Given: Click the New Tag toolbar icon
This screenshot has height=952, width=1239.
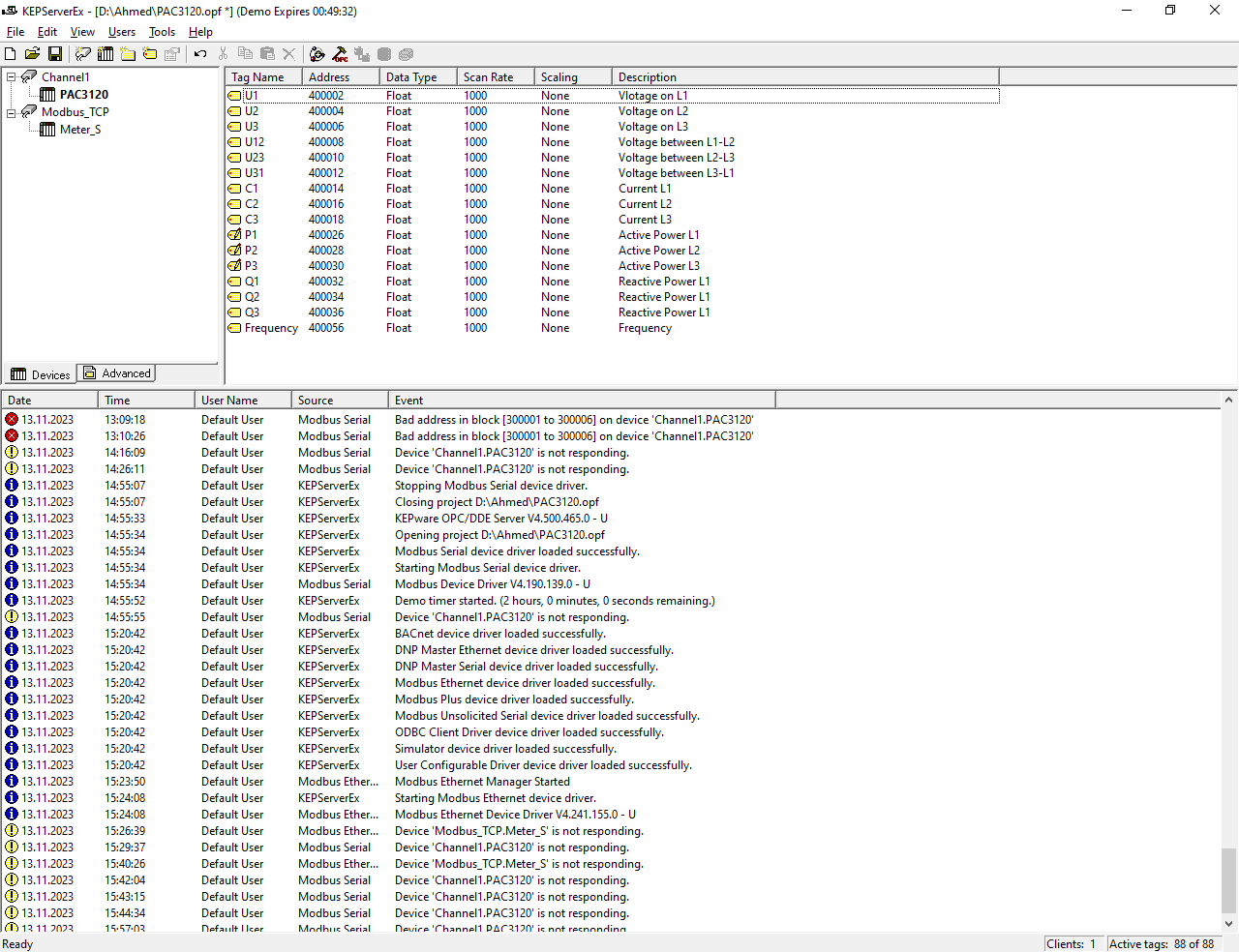Looking at the screenshot, I should (x=150, y=54).
